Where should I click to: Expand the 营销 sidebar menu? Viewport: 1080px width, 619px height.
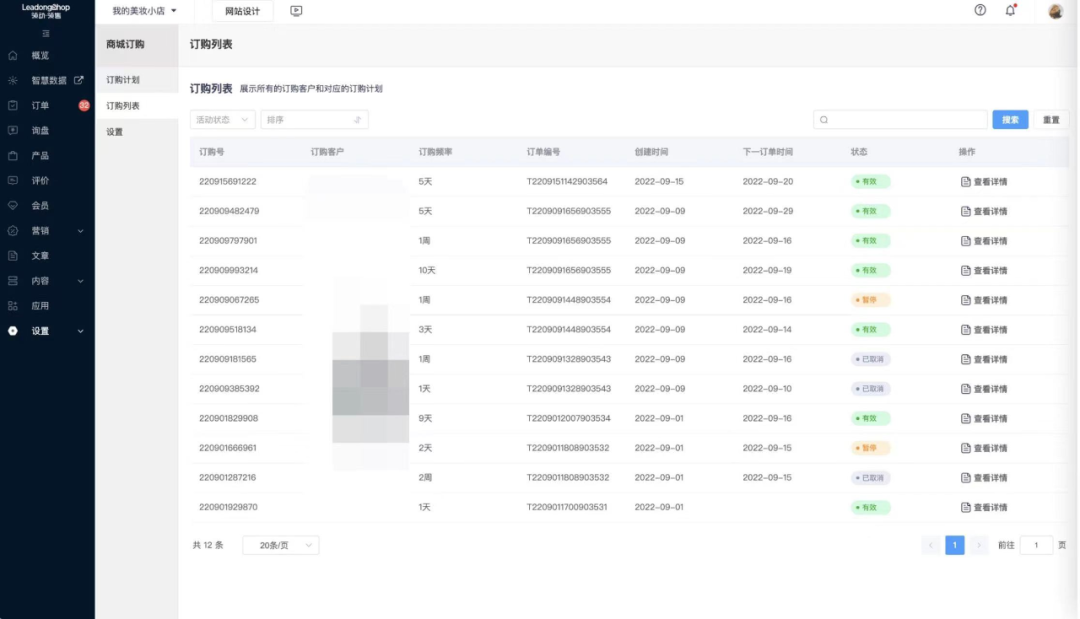tap(46, 231)
